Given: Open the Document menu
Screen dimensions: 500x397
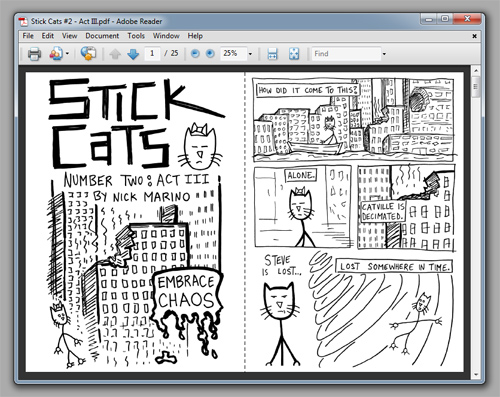Looking at the screenshot, I should (102, 36).
